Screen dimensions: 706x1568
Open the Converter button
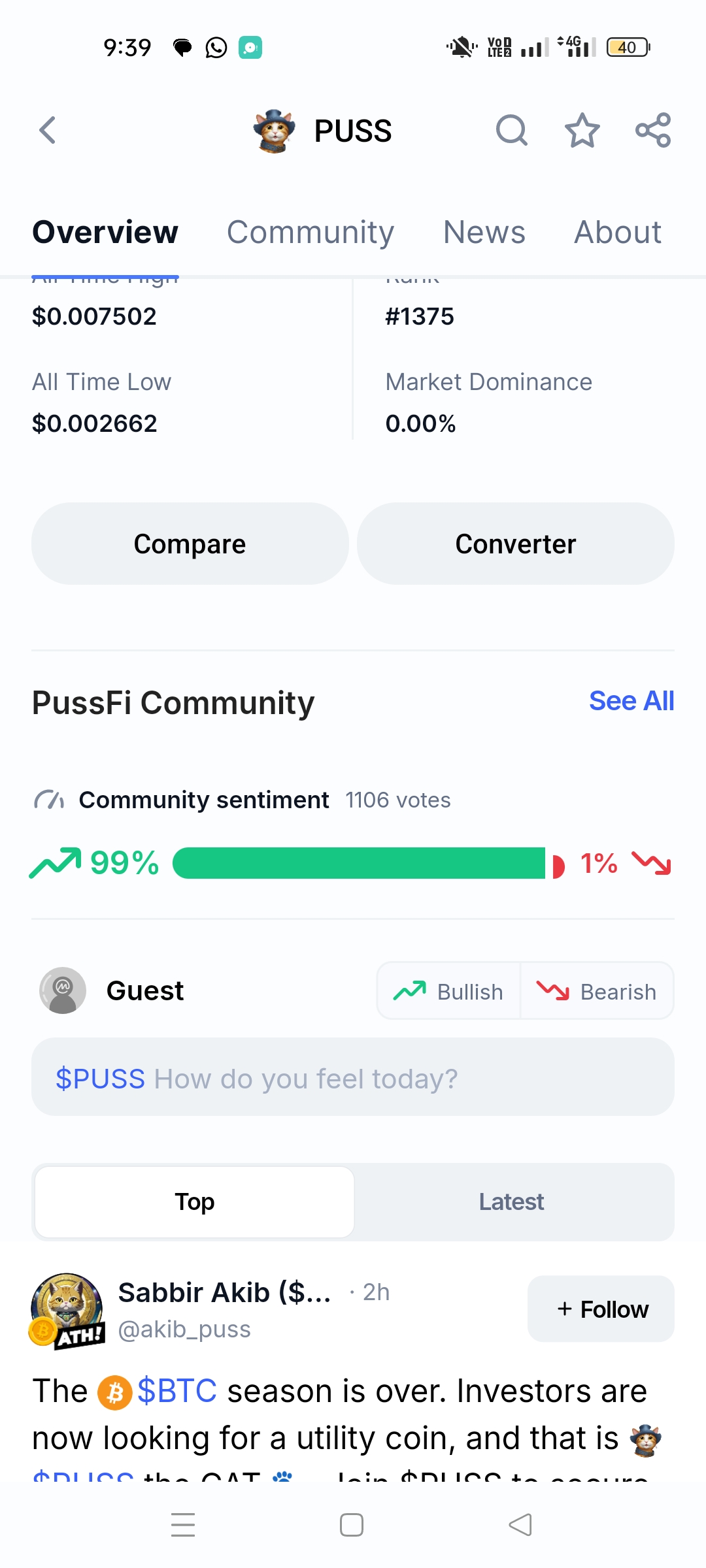(515, 544)
